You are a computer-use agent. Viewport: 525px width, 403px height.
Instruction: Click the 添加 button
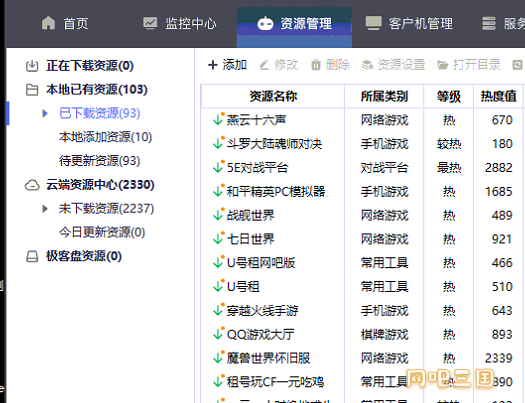tap(227, 65)
